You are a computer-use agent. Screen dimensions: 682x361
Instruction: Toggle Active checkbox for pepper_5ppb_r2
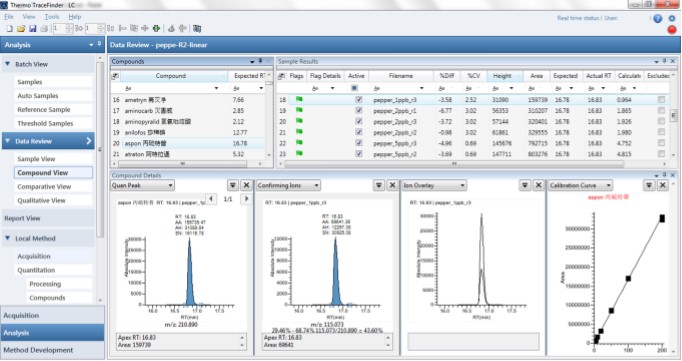coord(358,154)
